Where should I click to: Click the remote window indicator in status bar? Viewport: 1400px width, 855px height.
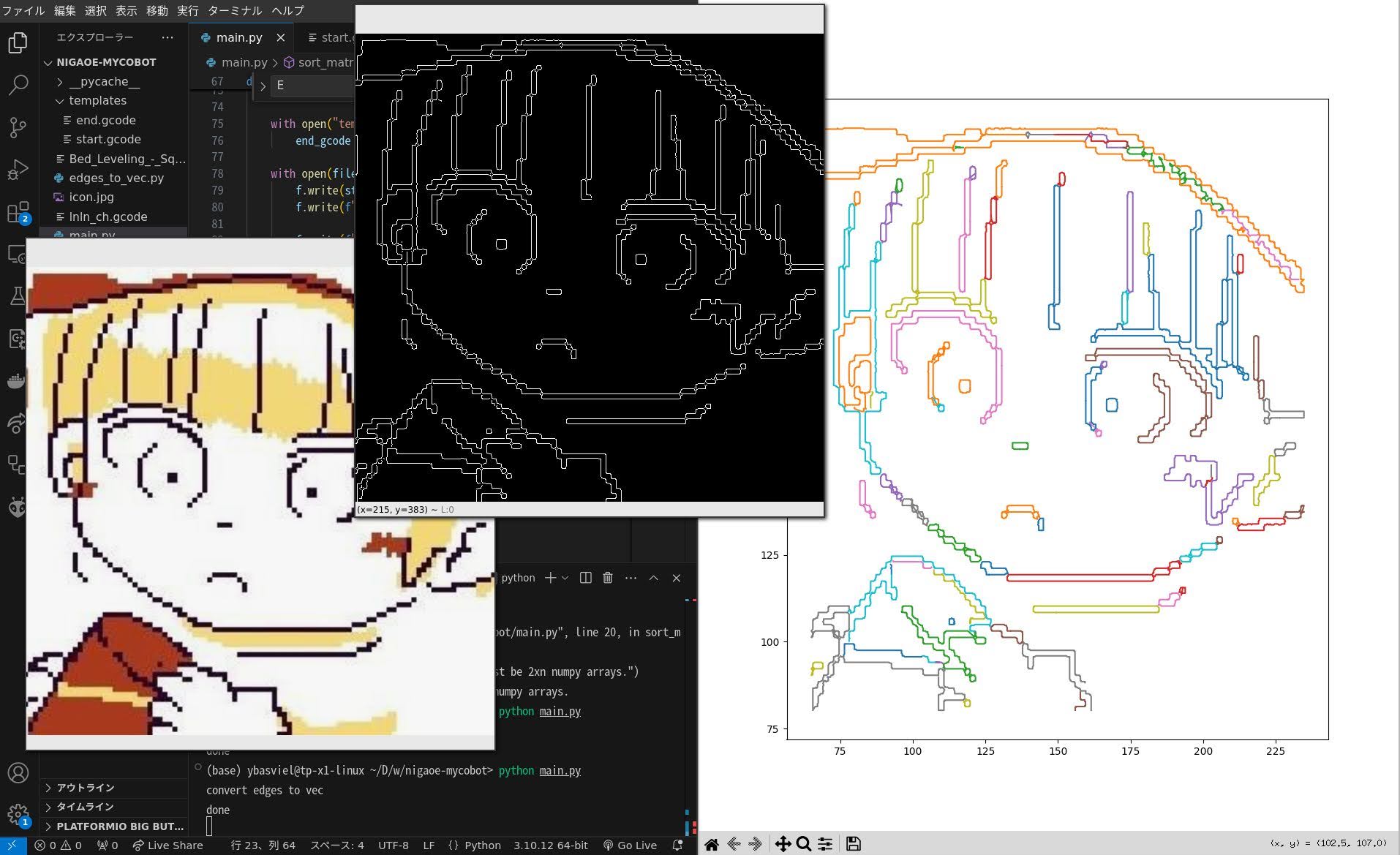12,845
